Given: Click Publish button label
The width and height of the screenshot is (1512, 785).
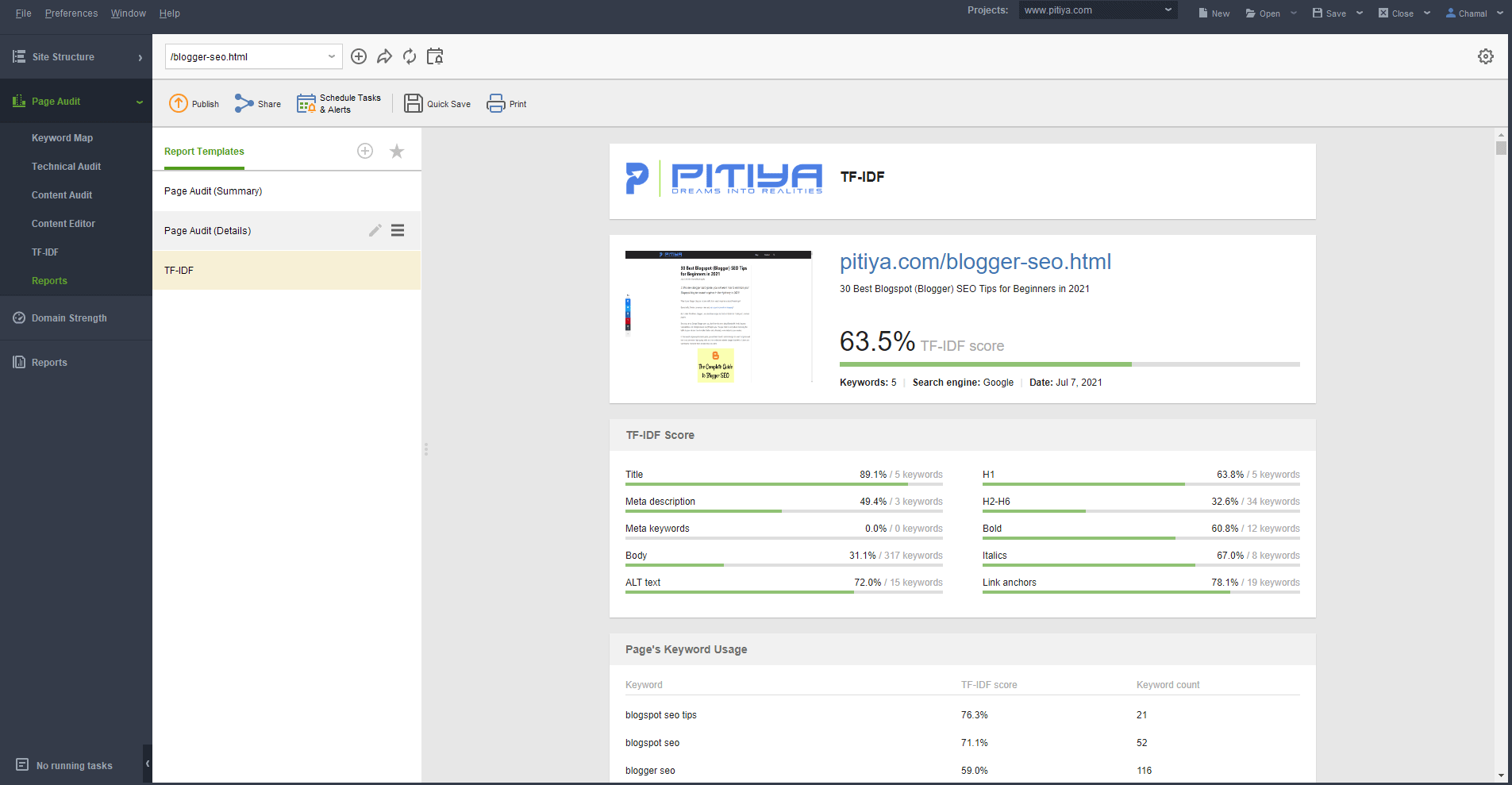Looking at the screenshot, I should 206,104.
